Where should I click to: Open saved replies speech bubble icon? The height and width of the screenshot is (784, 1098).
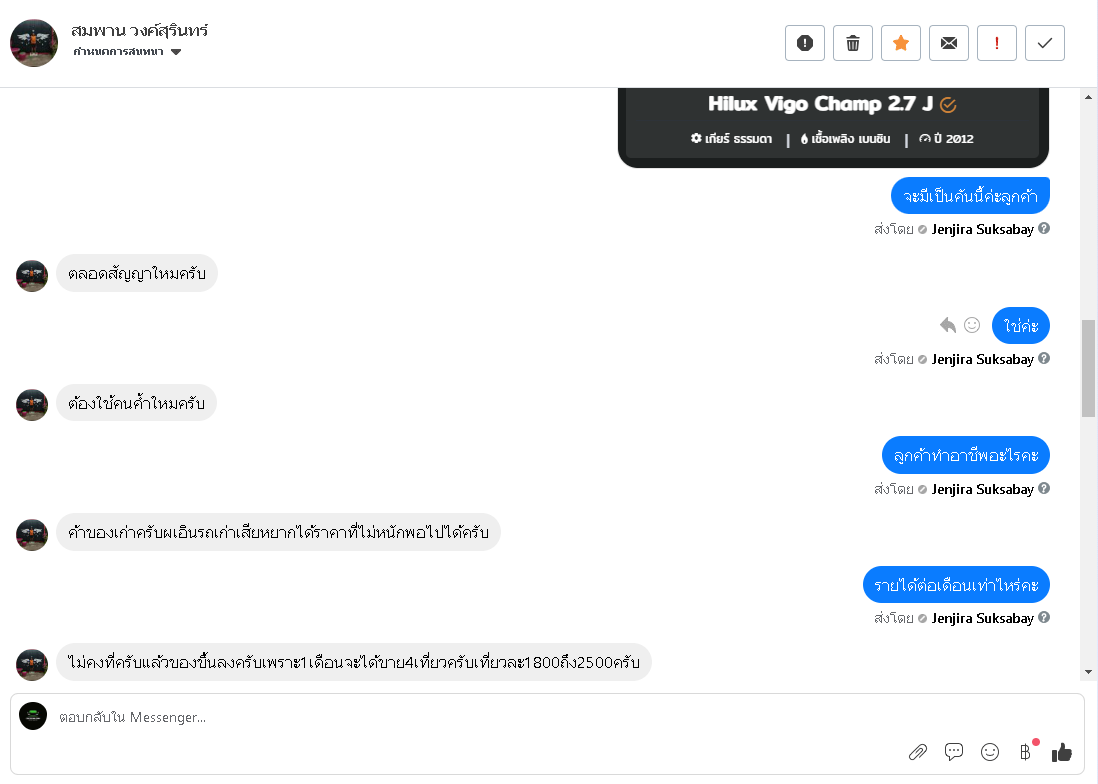[954, 752]
